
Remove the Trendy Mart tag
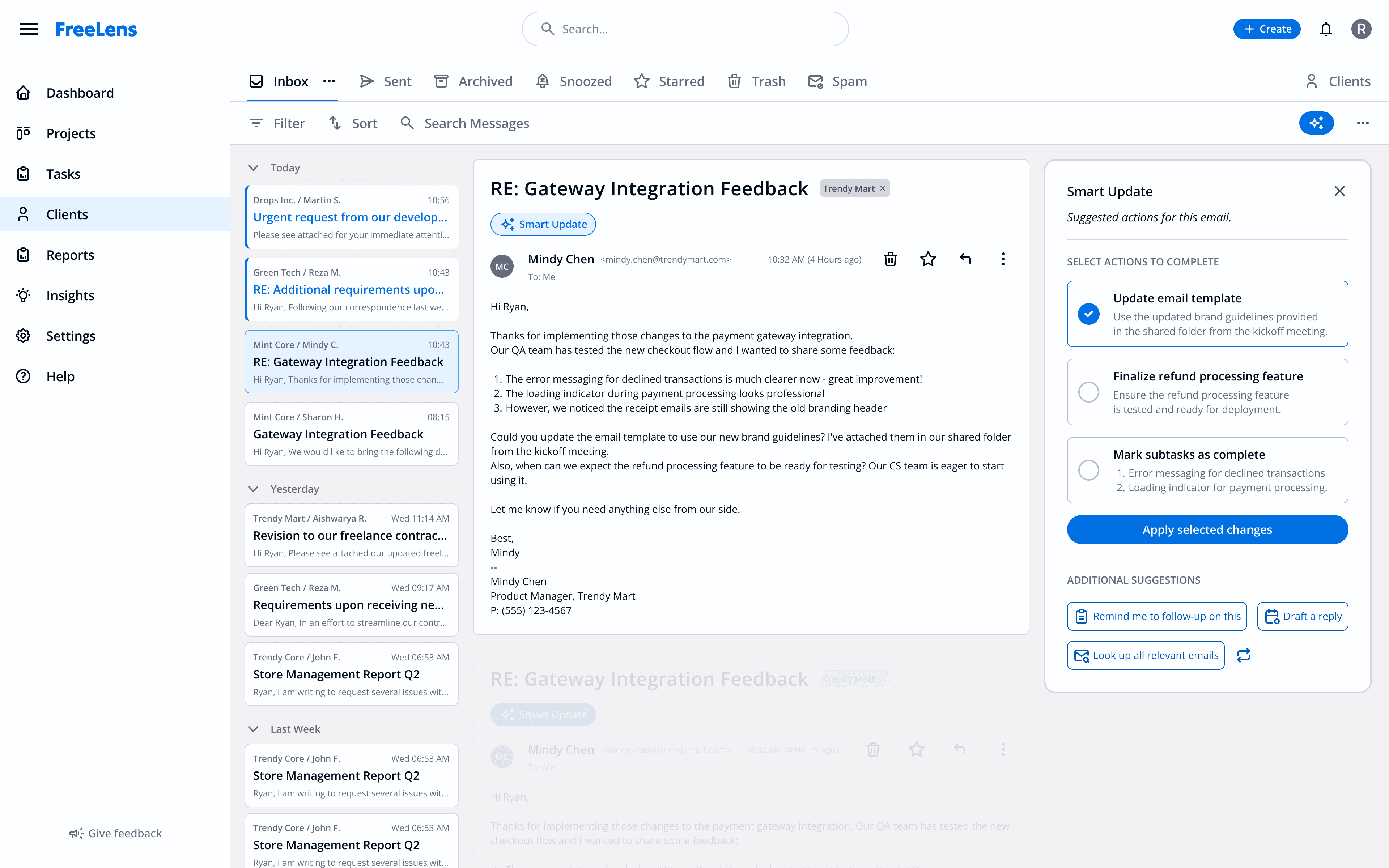coord(883,188)
